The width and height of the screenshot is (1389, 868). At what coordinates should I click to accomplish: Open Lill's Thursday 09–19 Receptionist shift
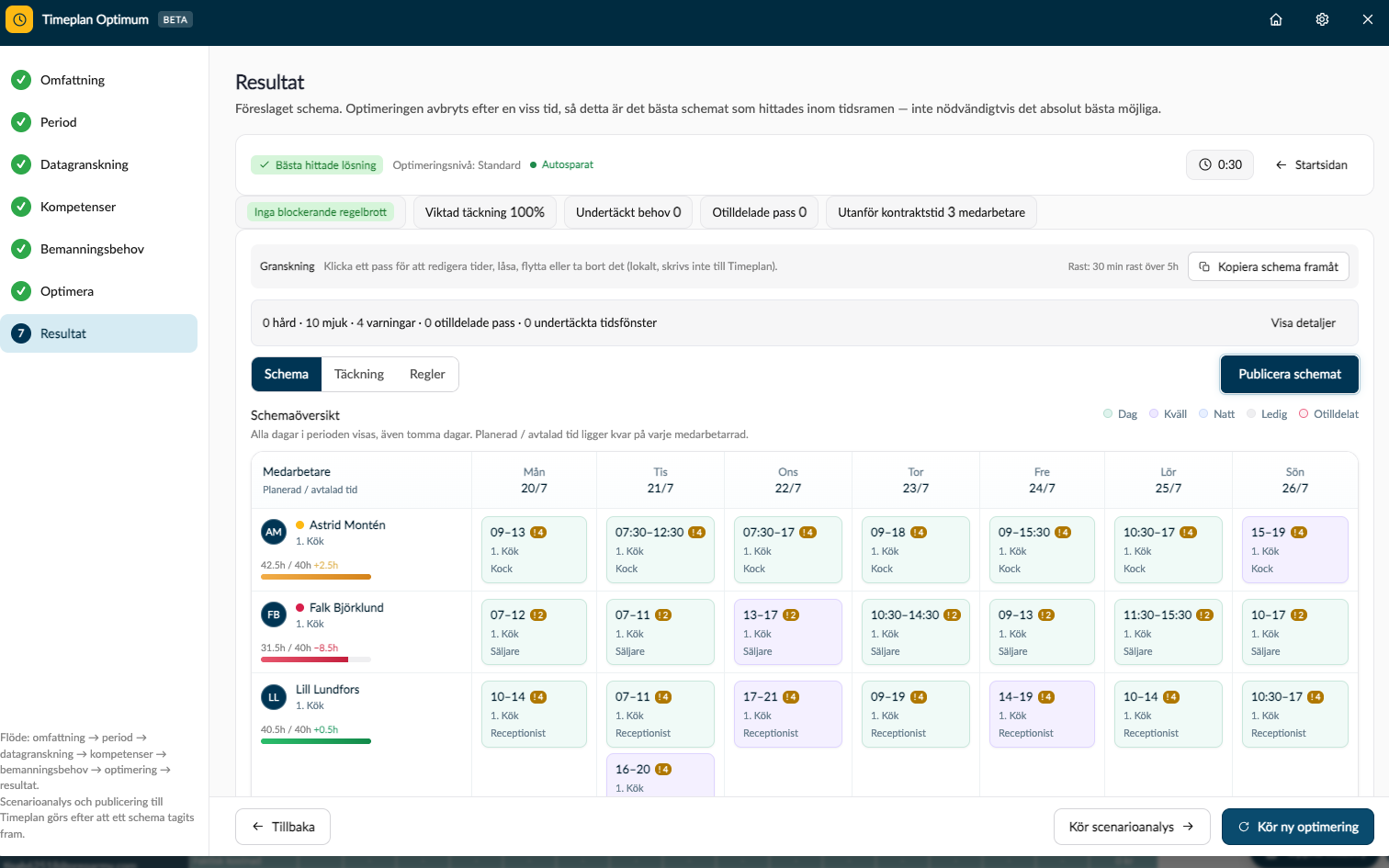916,714
